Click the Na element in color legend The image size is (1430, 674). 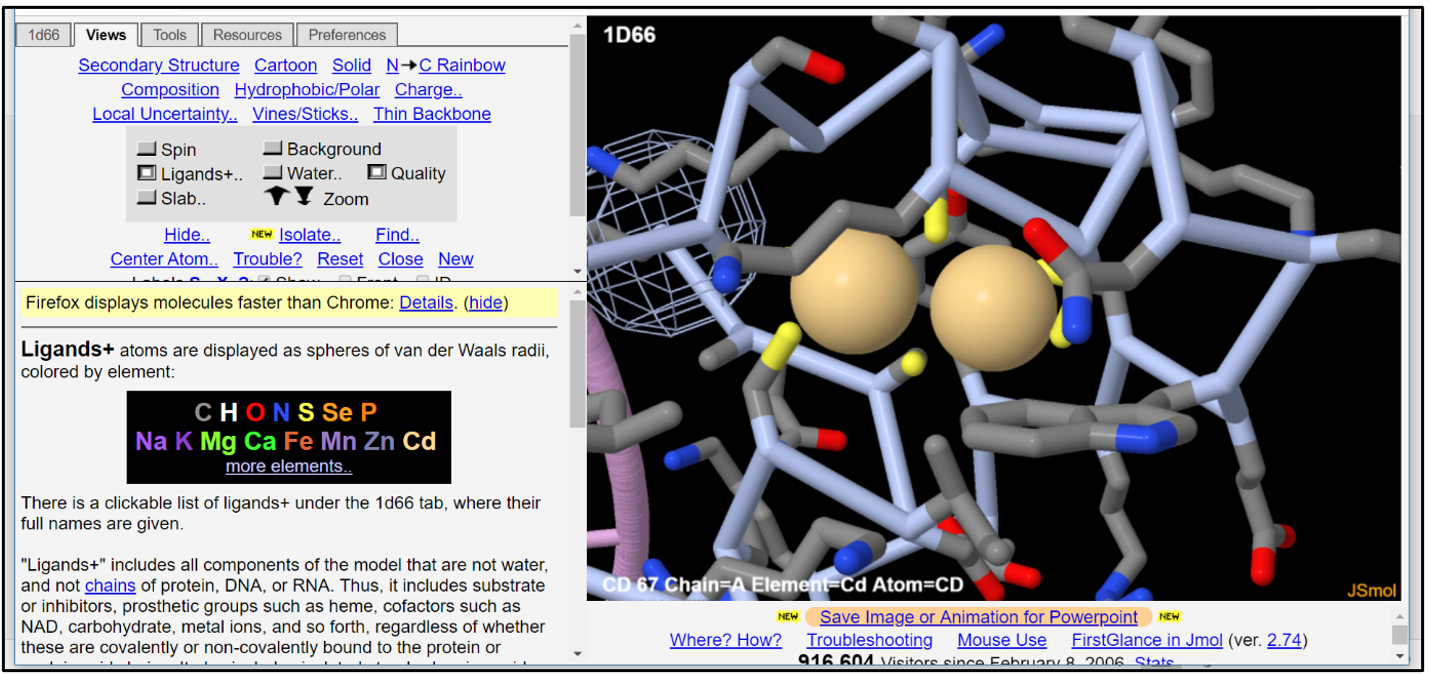click(152, 441)
